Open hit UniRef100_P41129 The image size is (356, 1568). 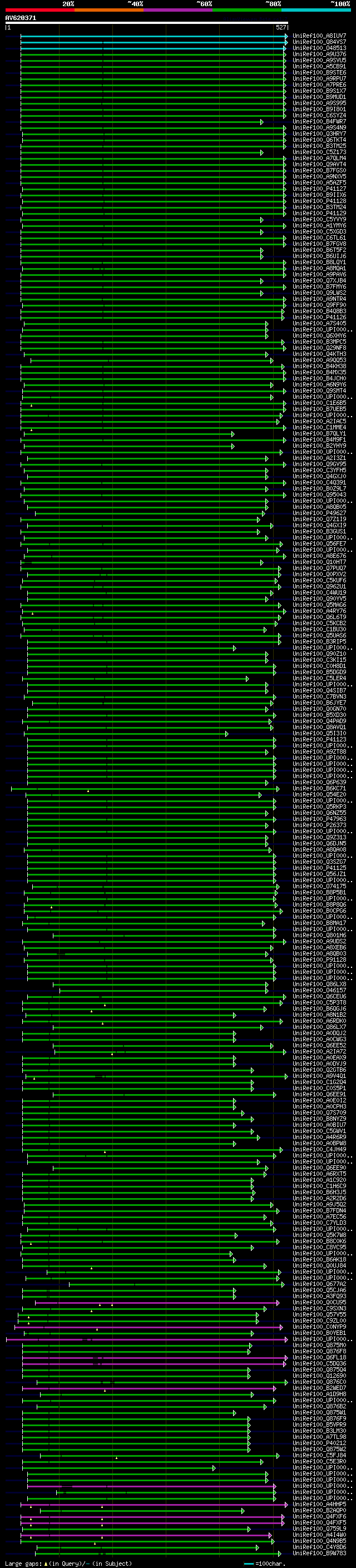[x=319, y=213]
